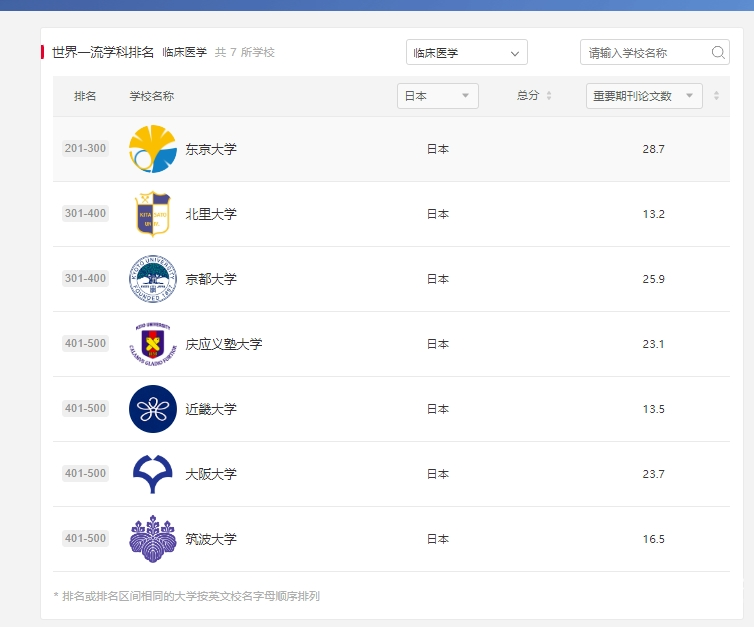Click the Kindai University navy circle logo
Screen dimensions: 754x627
pos(153,409)
